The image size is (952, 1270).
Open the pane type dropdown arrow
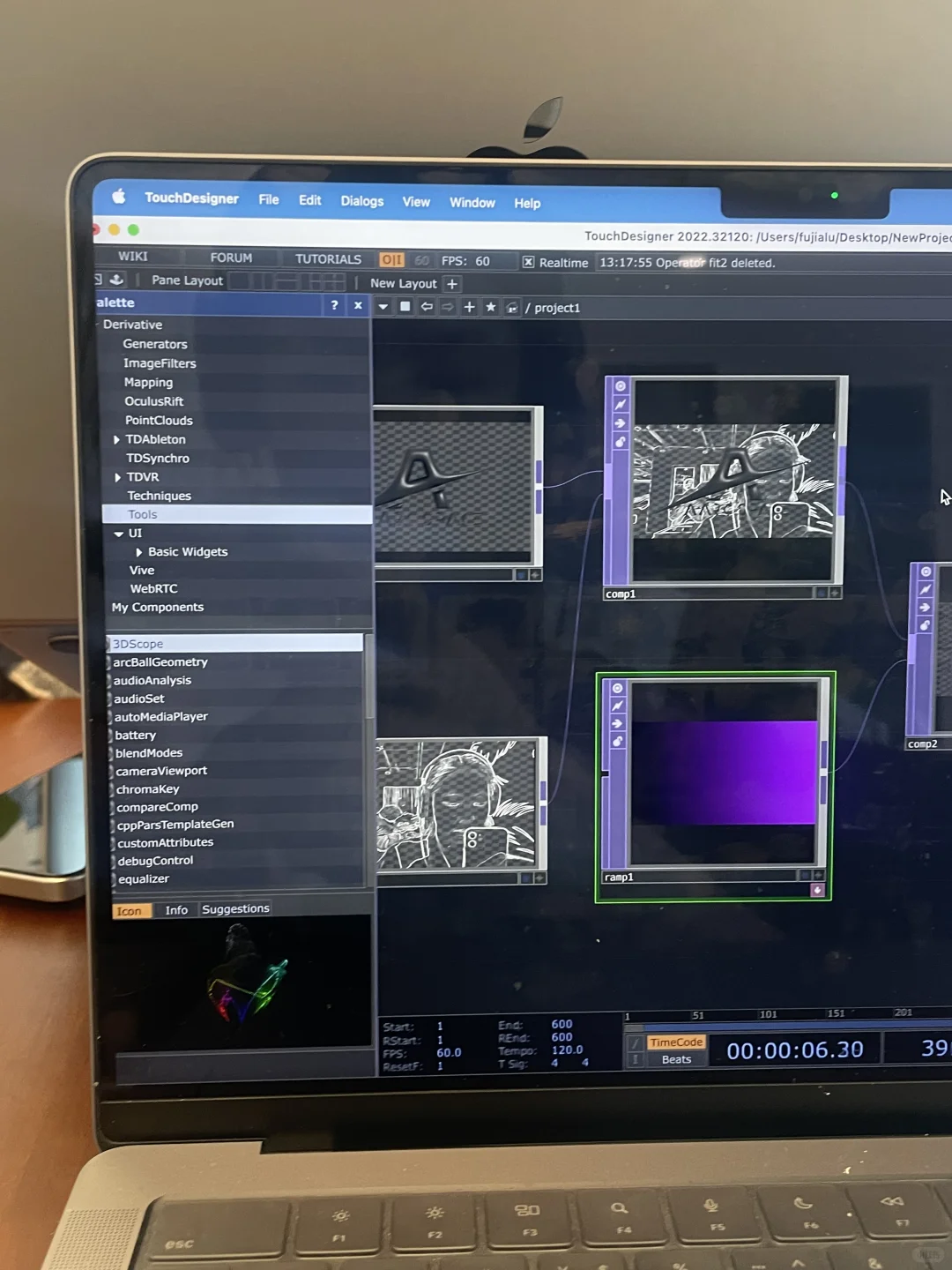click(383, 307)
